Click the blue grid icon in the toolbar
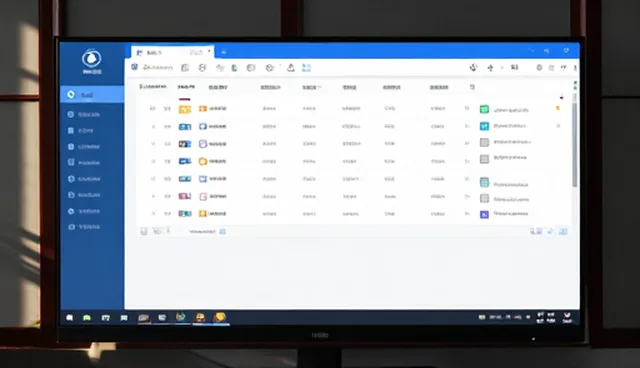 306,68
